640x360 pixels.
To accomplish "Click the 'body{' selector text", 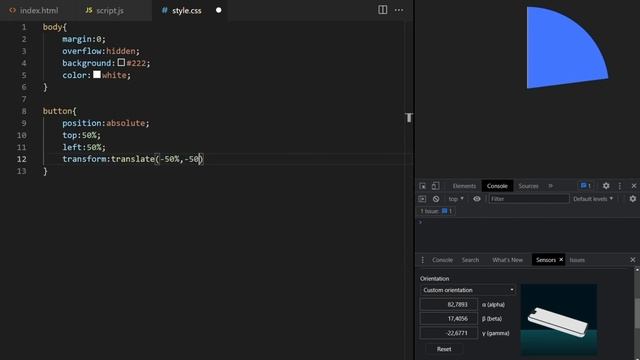I will click(x=55, y=27).
